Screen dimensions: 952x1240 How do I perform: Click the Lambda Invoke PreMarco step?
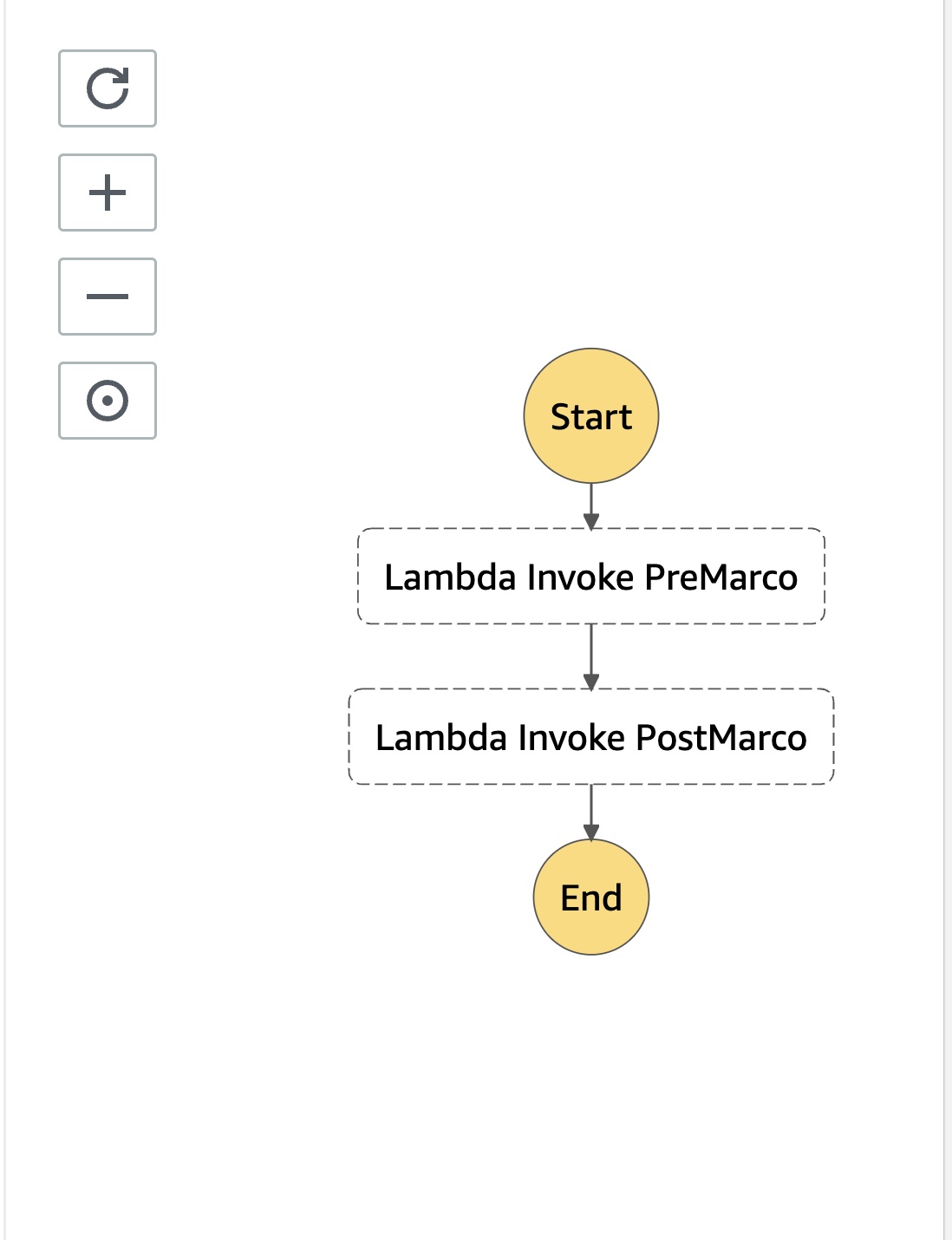(590, 575)
